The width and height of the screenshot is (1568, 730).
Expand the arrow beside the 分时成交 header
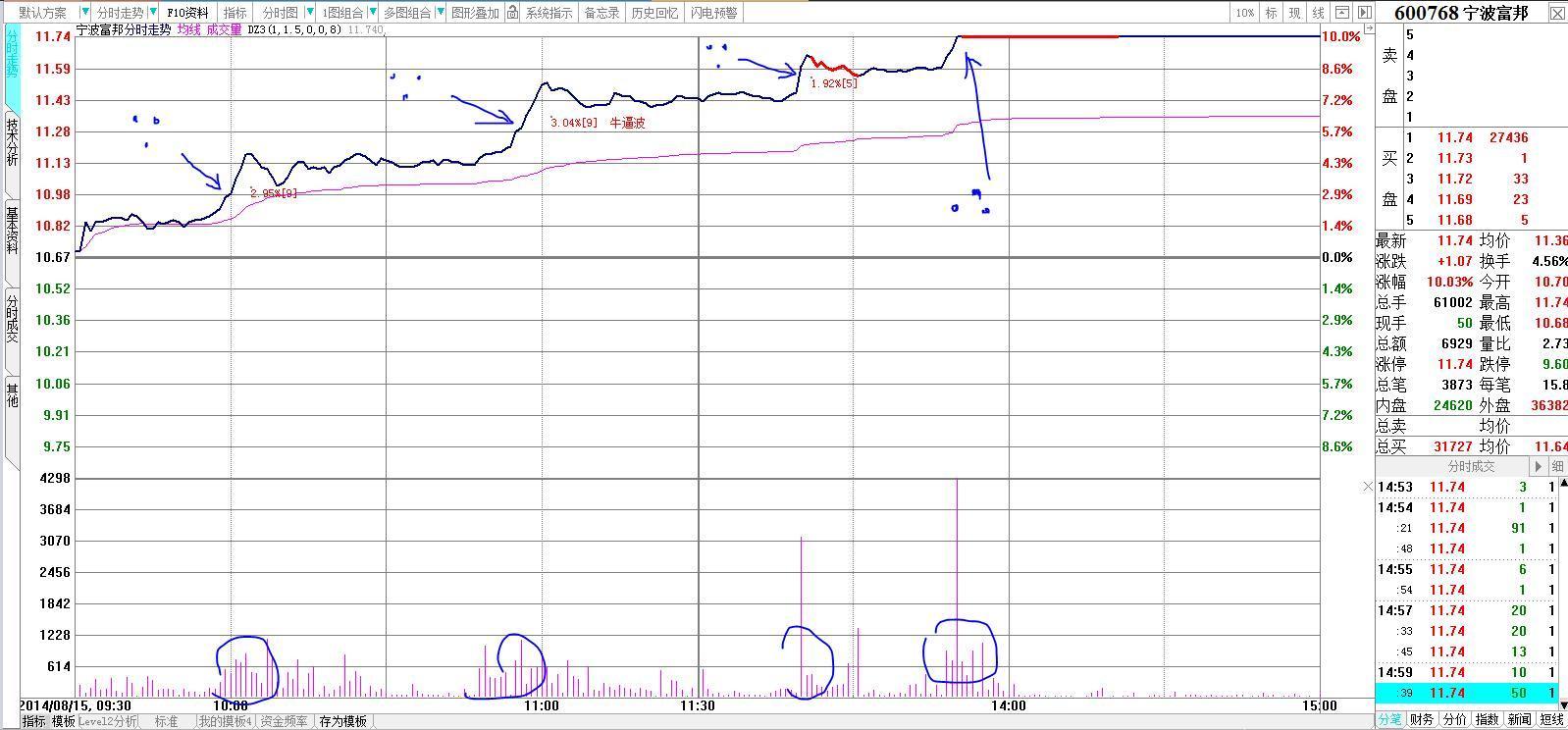pos(1540,467)
